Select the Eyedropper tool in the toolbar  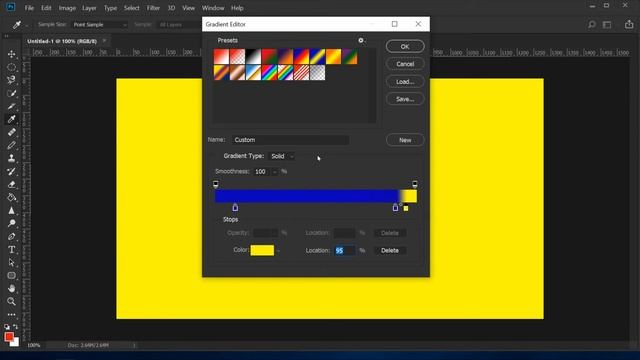click(x=11, y=119)
